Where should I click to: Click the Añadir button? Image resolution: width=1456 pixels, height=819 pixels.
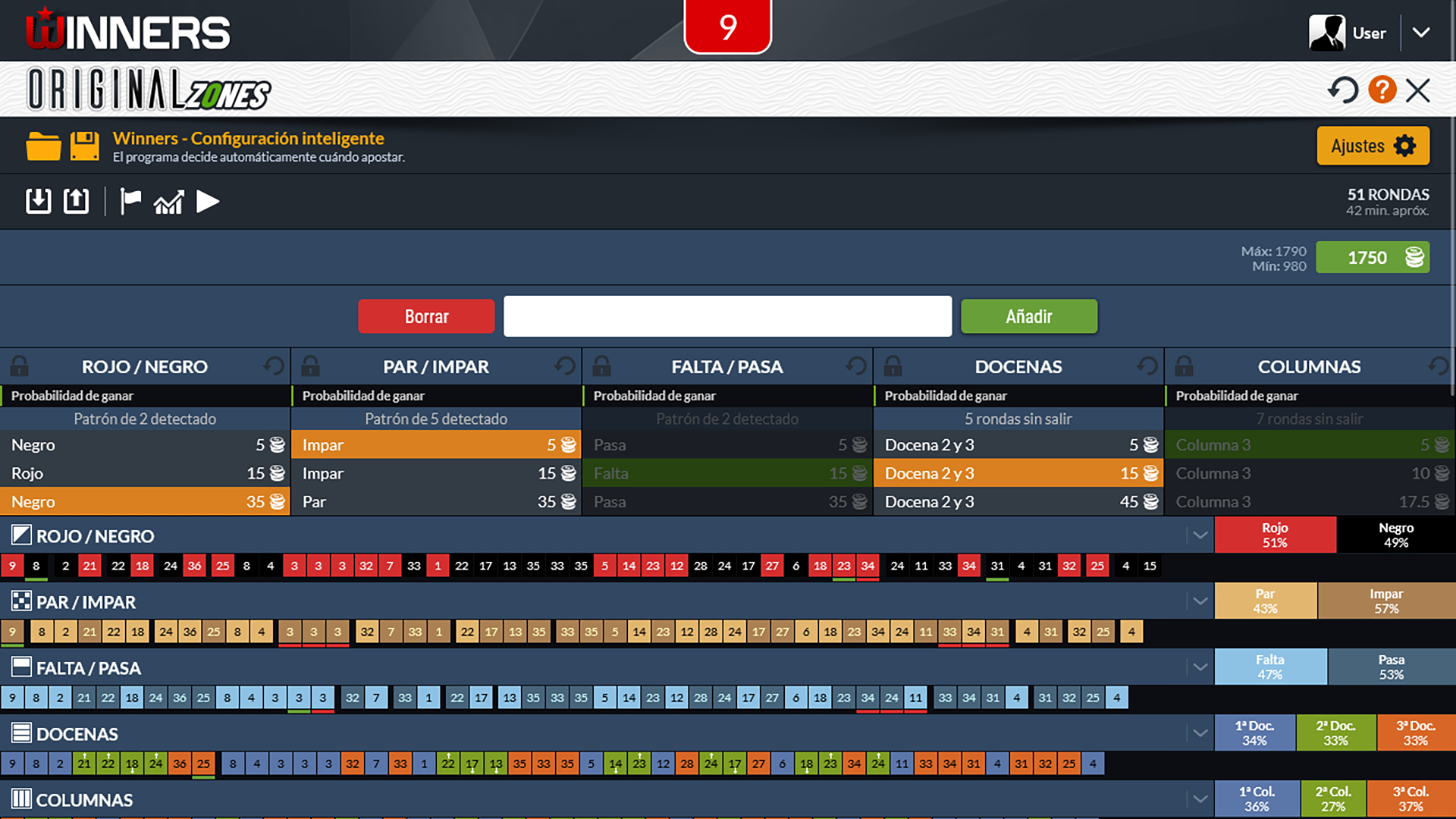(1029, 316)
